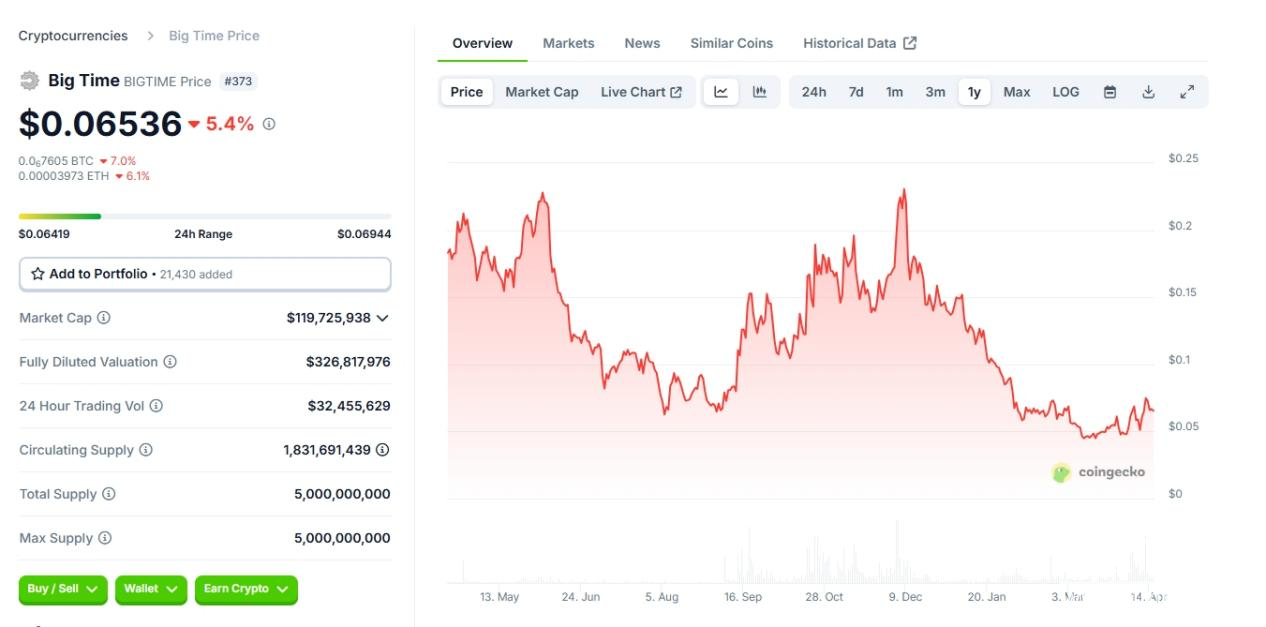Switch to the candlestick chart icon
1266x627 pixels.
point(760,92)
